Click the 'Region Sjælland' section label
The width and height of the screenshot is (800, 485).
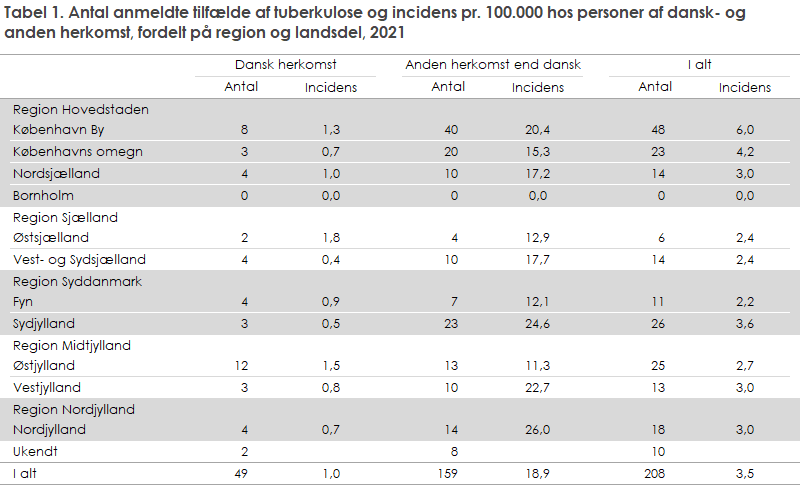(65, 218)
